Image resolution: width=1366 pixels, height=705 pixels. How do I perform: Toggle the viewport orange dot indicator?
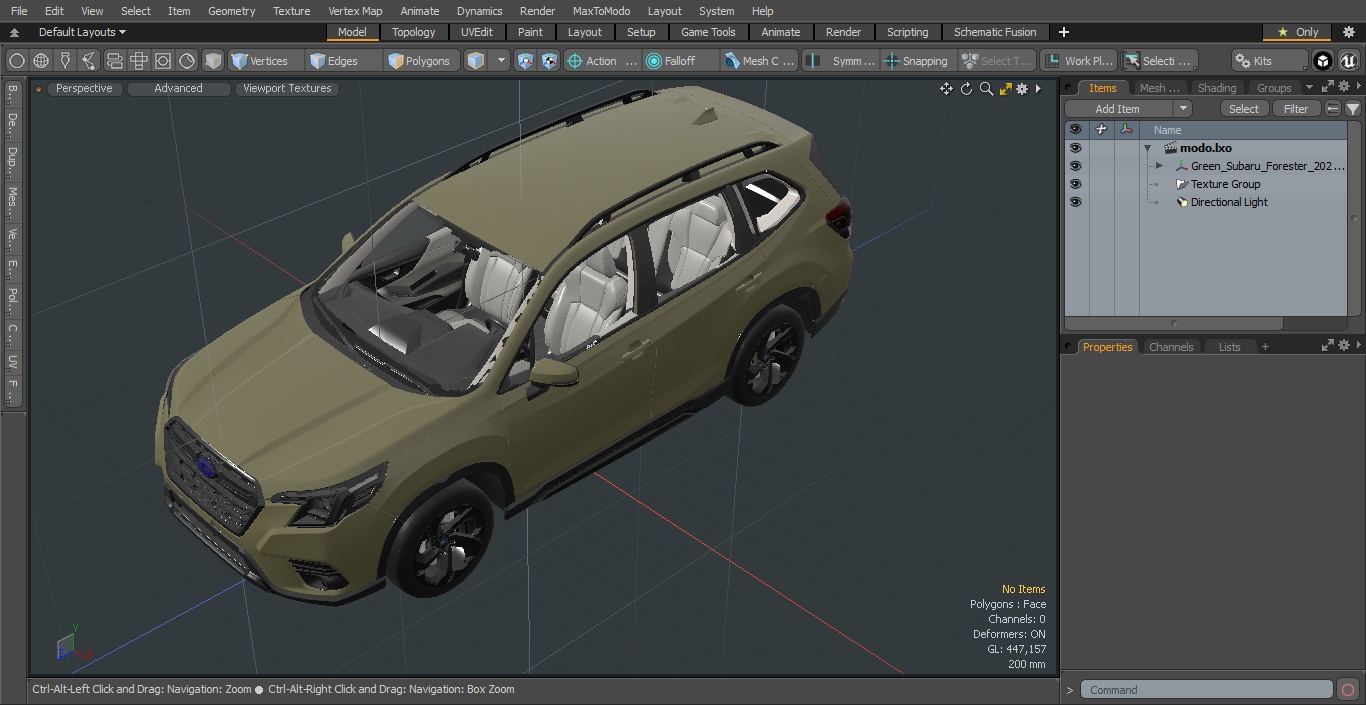[39, 89]
